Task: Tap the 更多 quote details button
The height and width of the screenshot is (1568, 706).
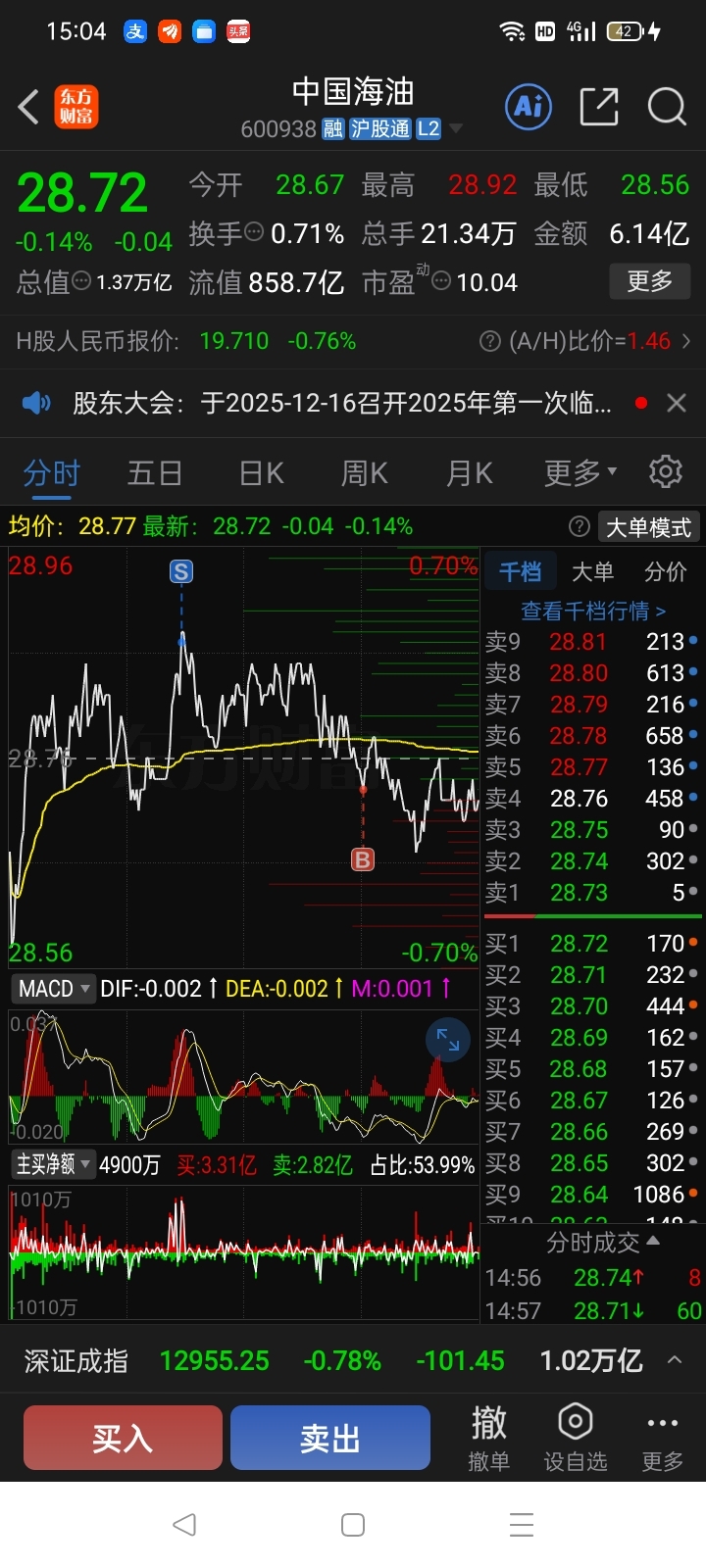Action: 649,281
